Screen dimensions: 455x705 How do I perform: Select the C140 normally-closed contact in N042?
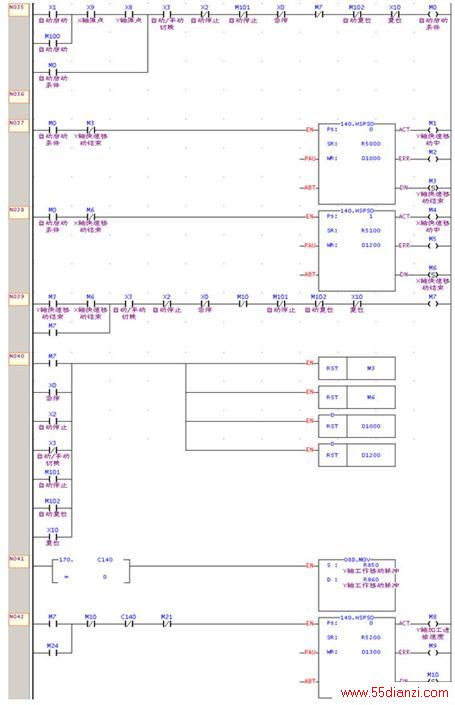coord(129,624)
